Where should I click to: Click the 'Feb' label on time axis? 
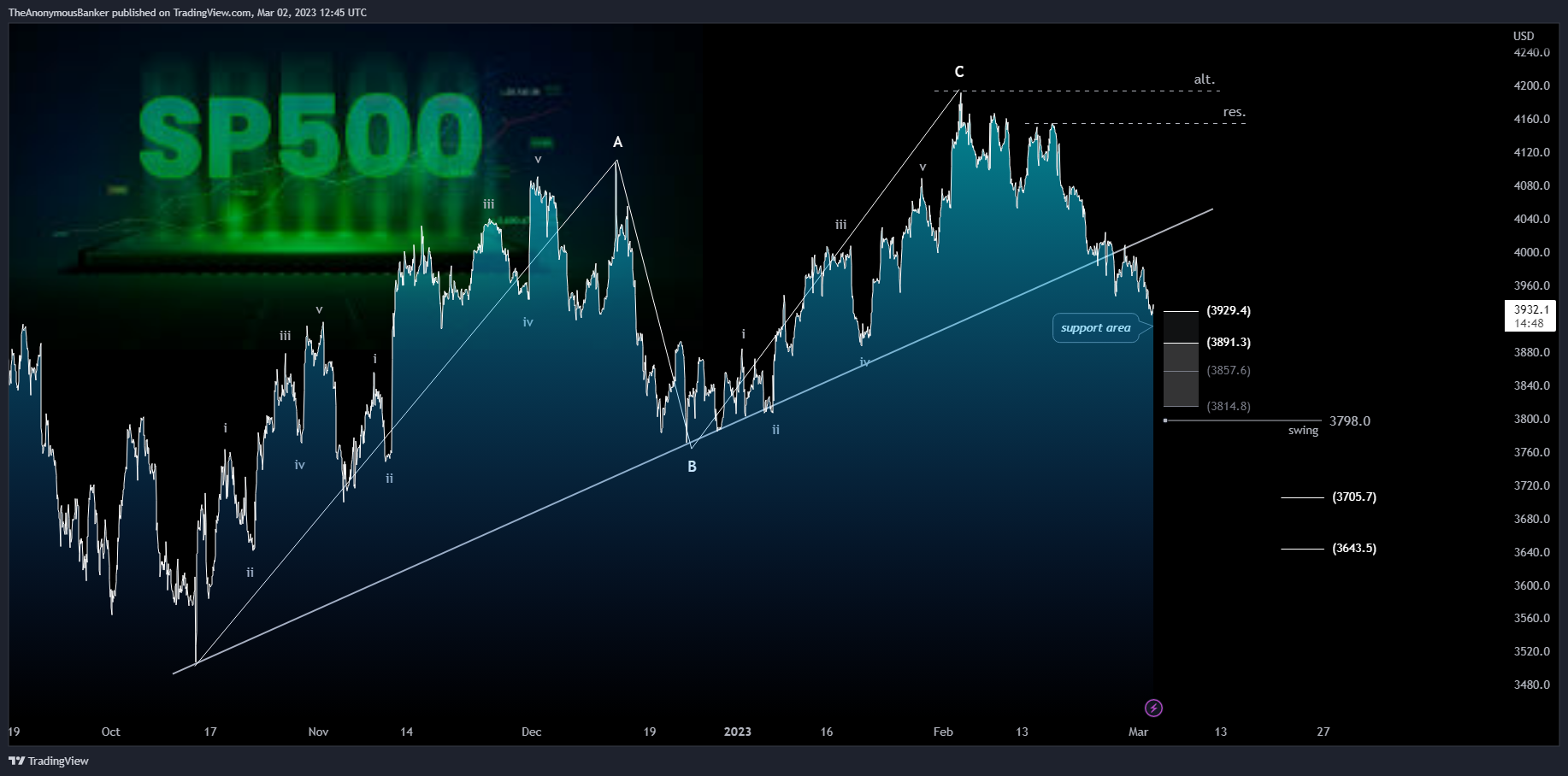click(943, 732)
